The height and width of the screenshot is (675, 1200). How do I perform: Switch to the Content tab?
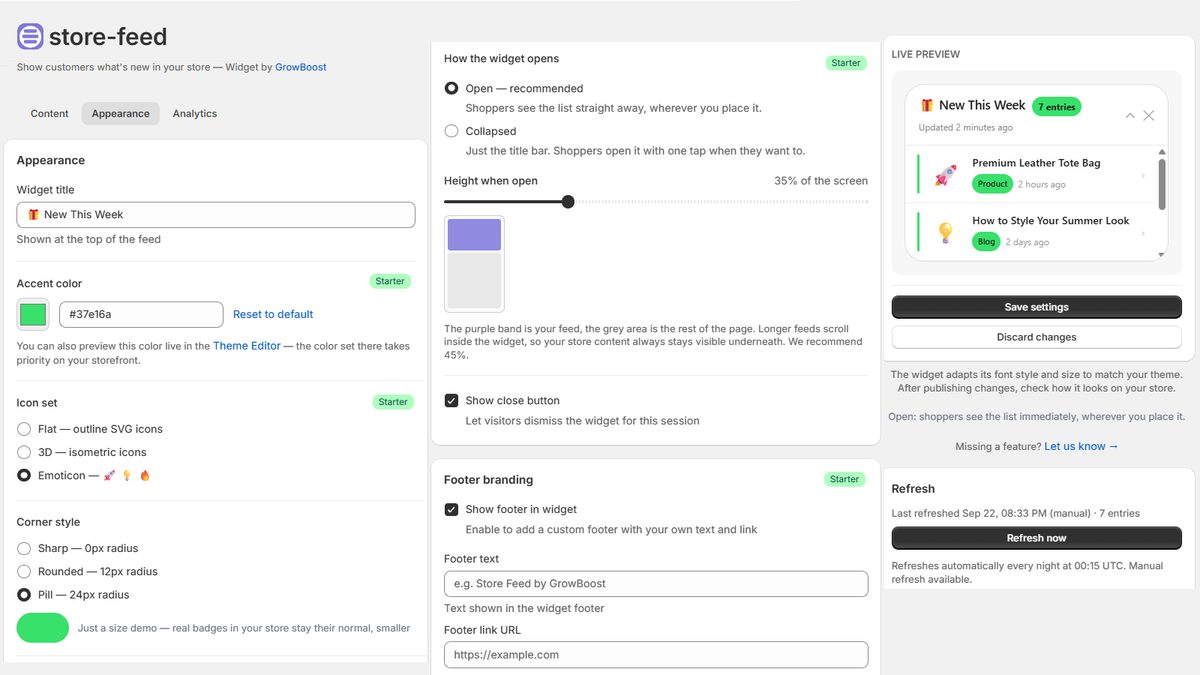click(x=50, y=113)
